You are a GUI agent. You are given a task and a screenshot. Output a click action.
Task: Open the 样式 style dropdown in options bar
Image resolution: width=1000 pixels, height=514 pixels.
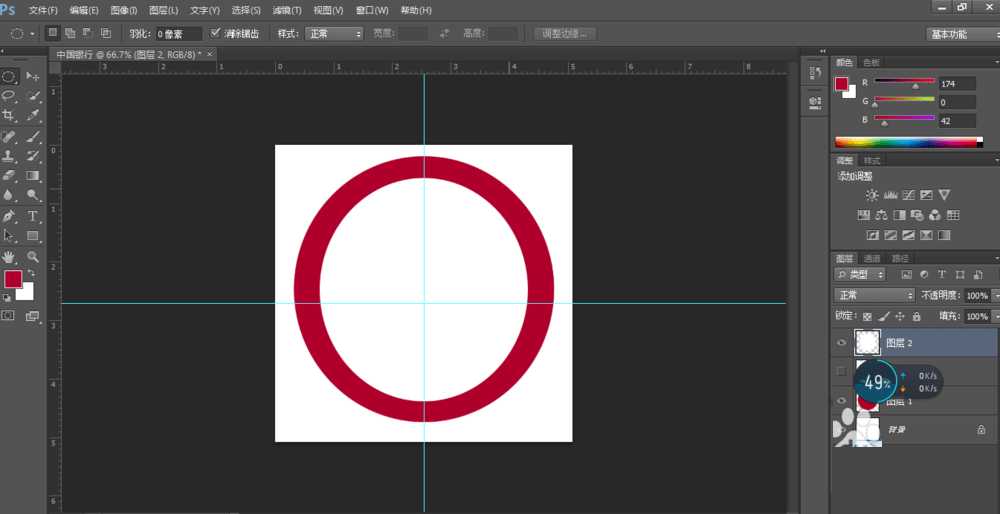tap(335, 33)
